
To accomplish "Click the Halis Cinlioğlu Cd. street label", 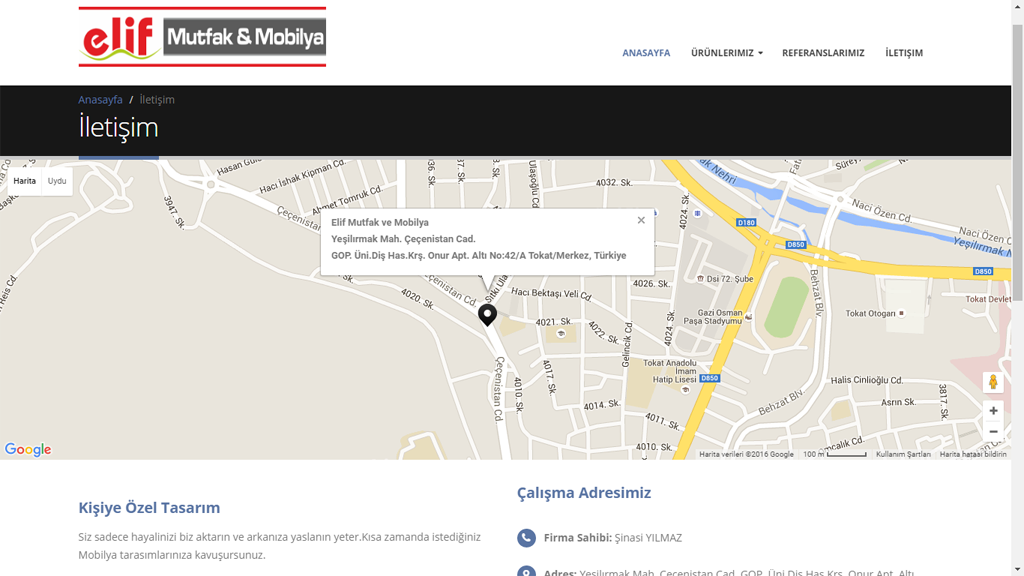I will point(867,380).
